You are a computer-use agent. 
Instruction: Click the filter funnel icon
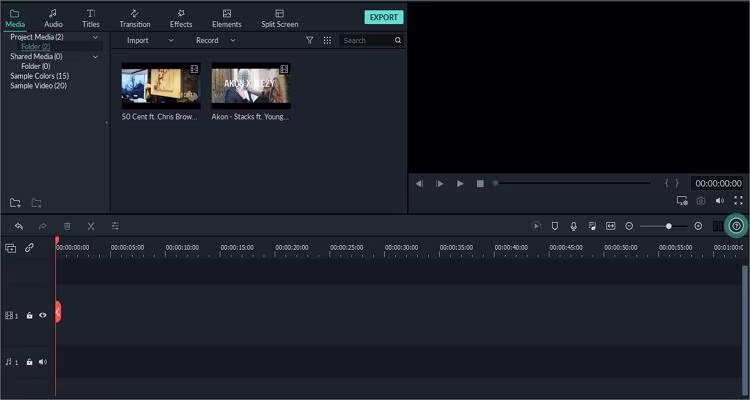pyautogui.click(x=309, y=41)
